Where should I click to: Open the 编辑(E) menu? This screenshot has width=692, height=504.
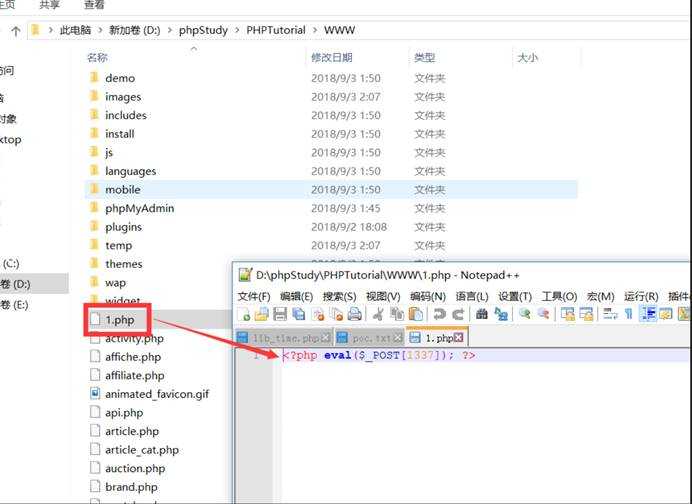point(297,296)
